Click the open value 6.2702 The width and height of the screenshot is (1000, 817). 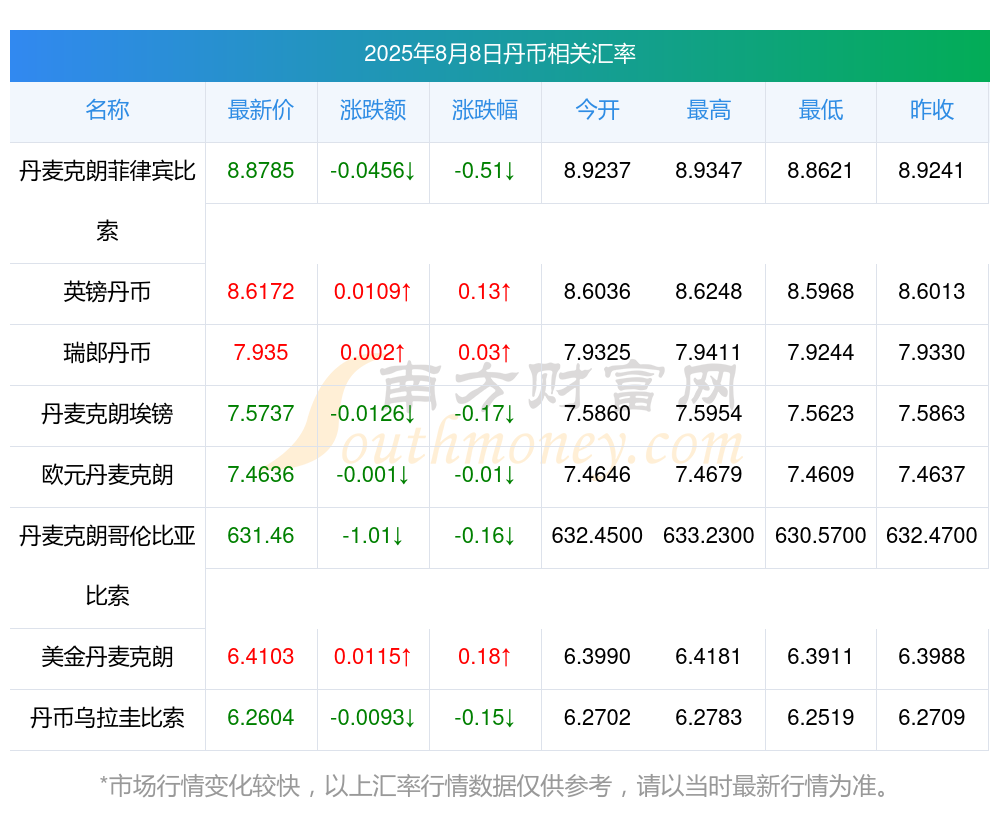coord(597,718)
